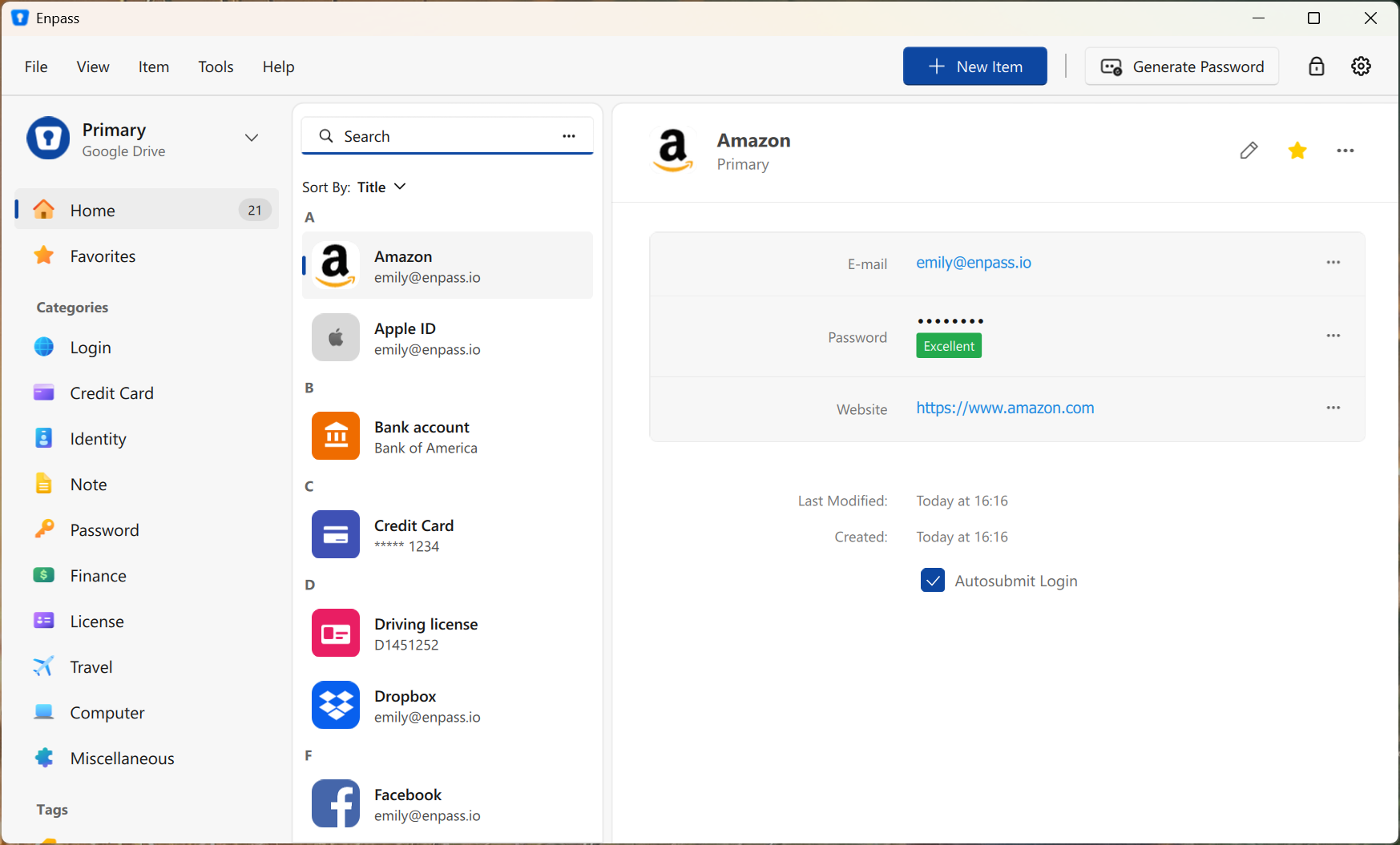The height and width of the screenshot is (845, 1400).
Task: Open the File menu
Action: [36, 66]
